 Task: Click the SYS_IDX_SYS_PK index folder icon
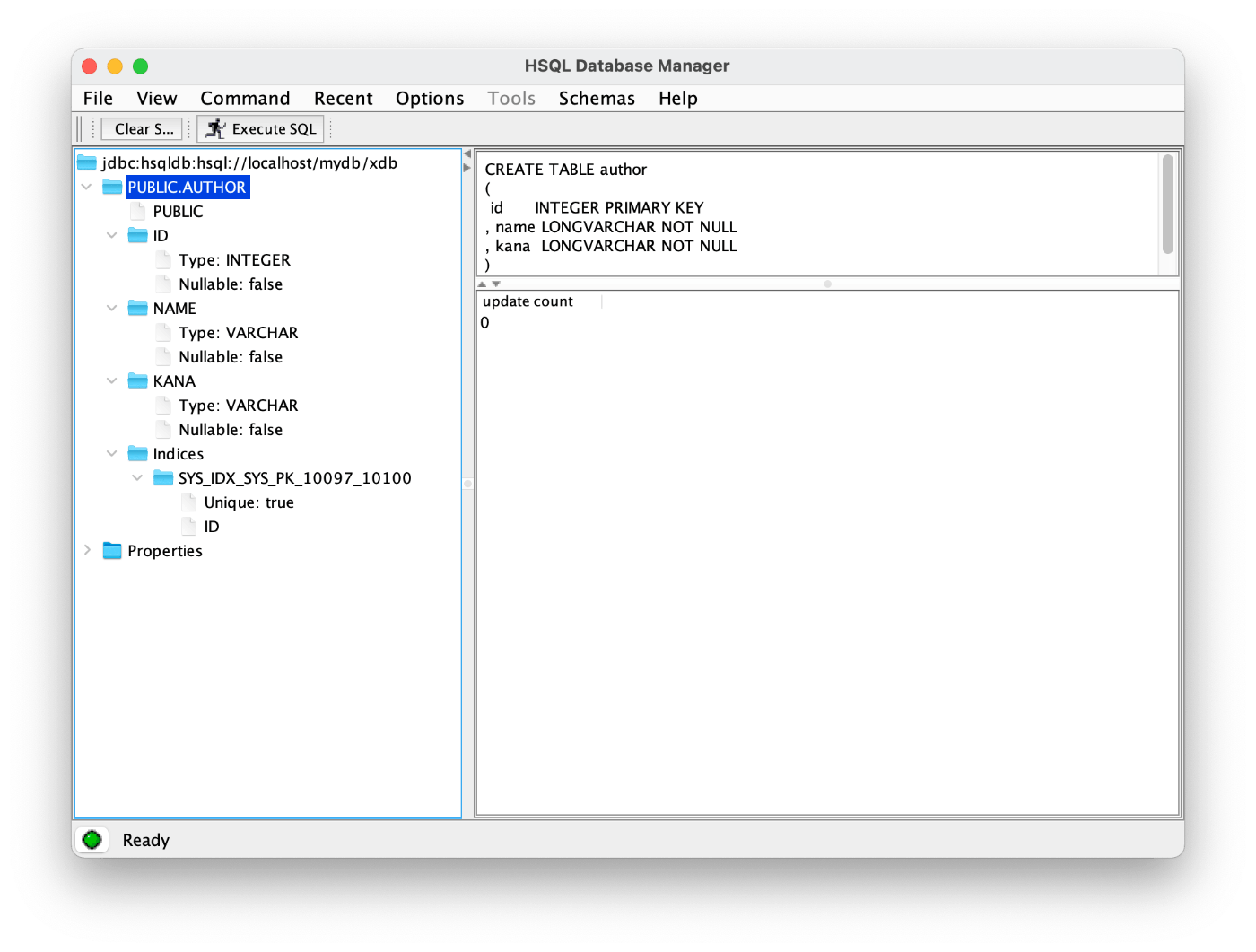163,477
